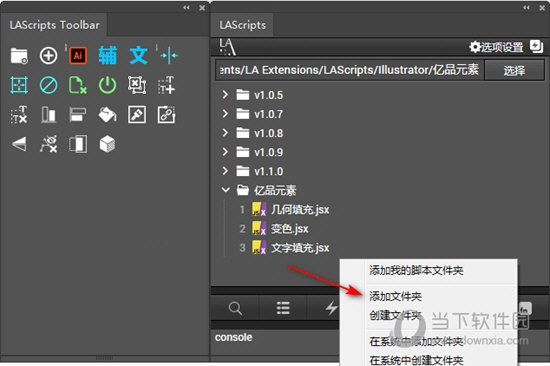Image resolution: width=550 pixels, height=366 pixels.
Task: Expand the v1.0.9 folder
Action: [225, 152]
